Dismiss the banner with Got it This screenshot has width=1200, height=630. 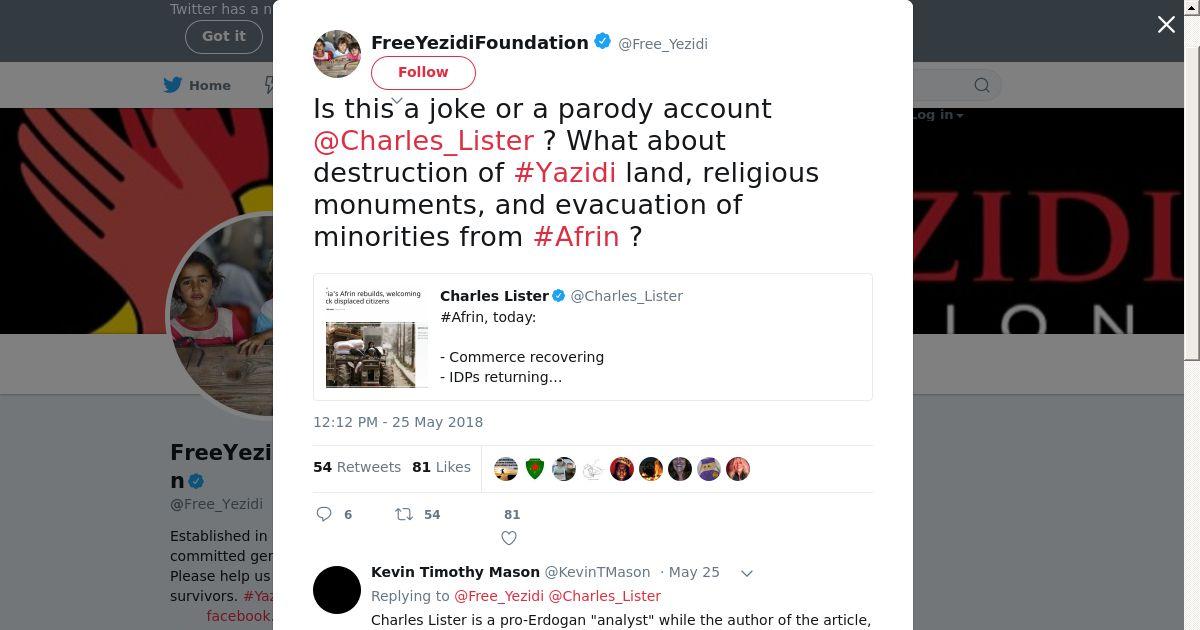click(223, 36)
